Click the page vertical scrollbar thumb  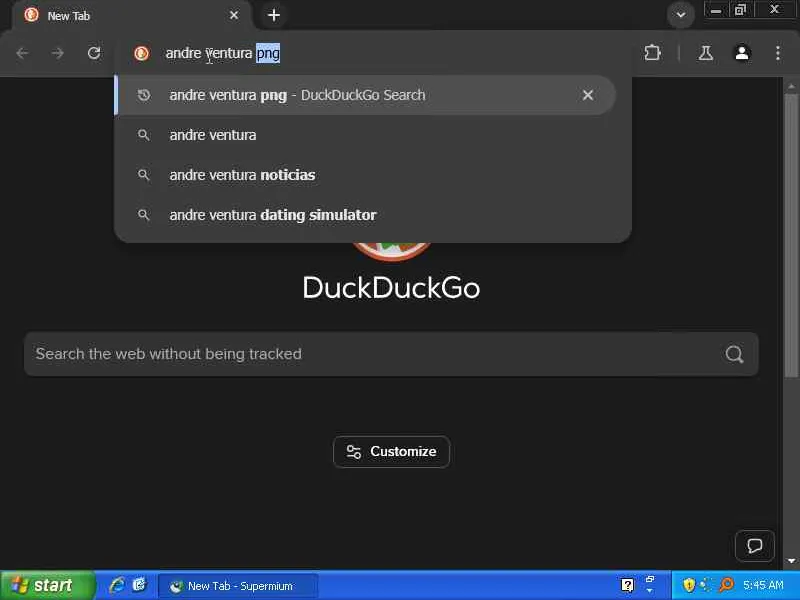click(x=791, y=235)
